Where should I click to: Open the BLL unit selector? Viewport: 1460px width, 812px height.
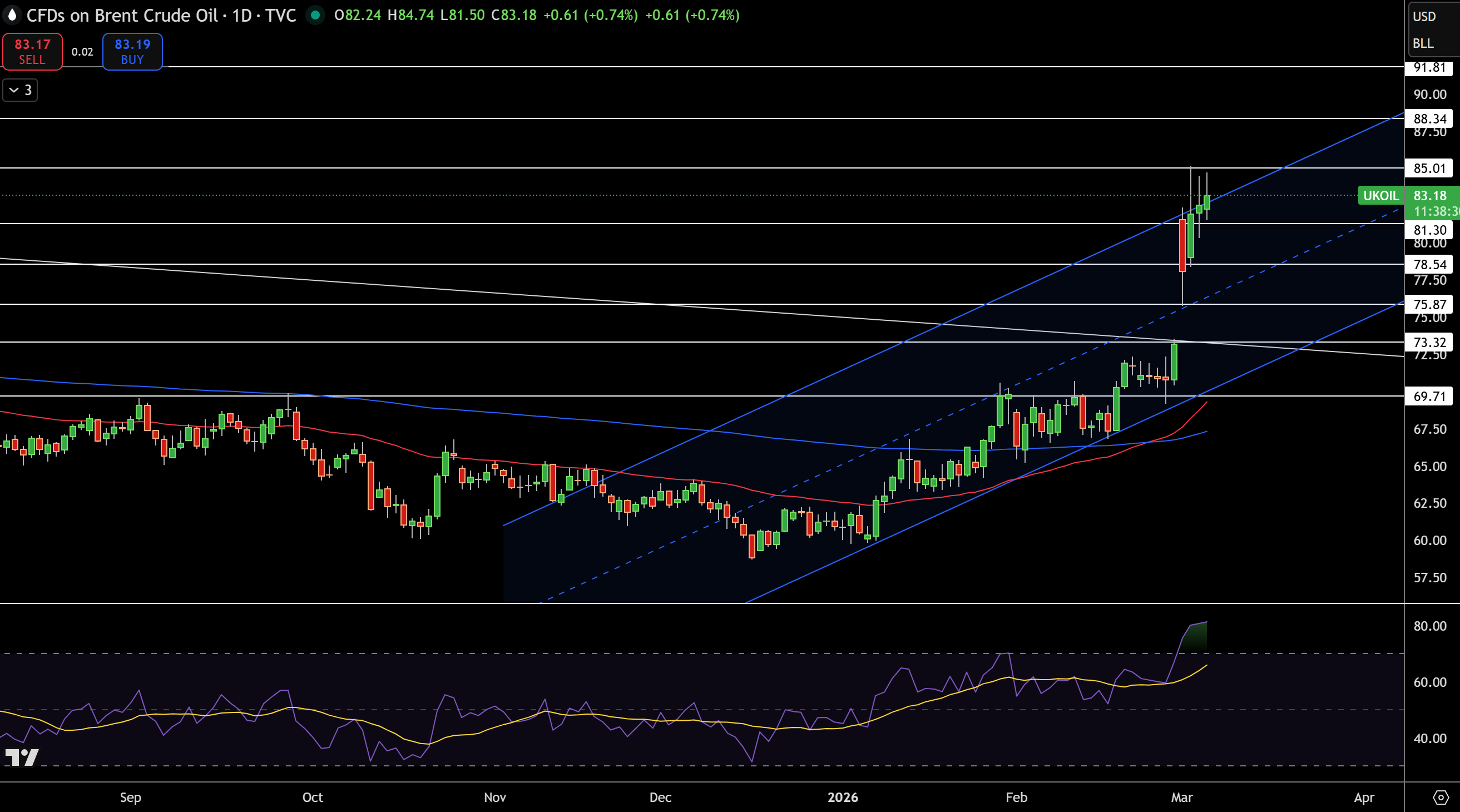click(1423, 43)
